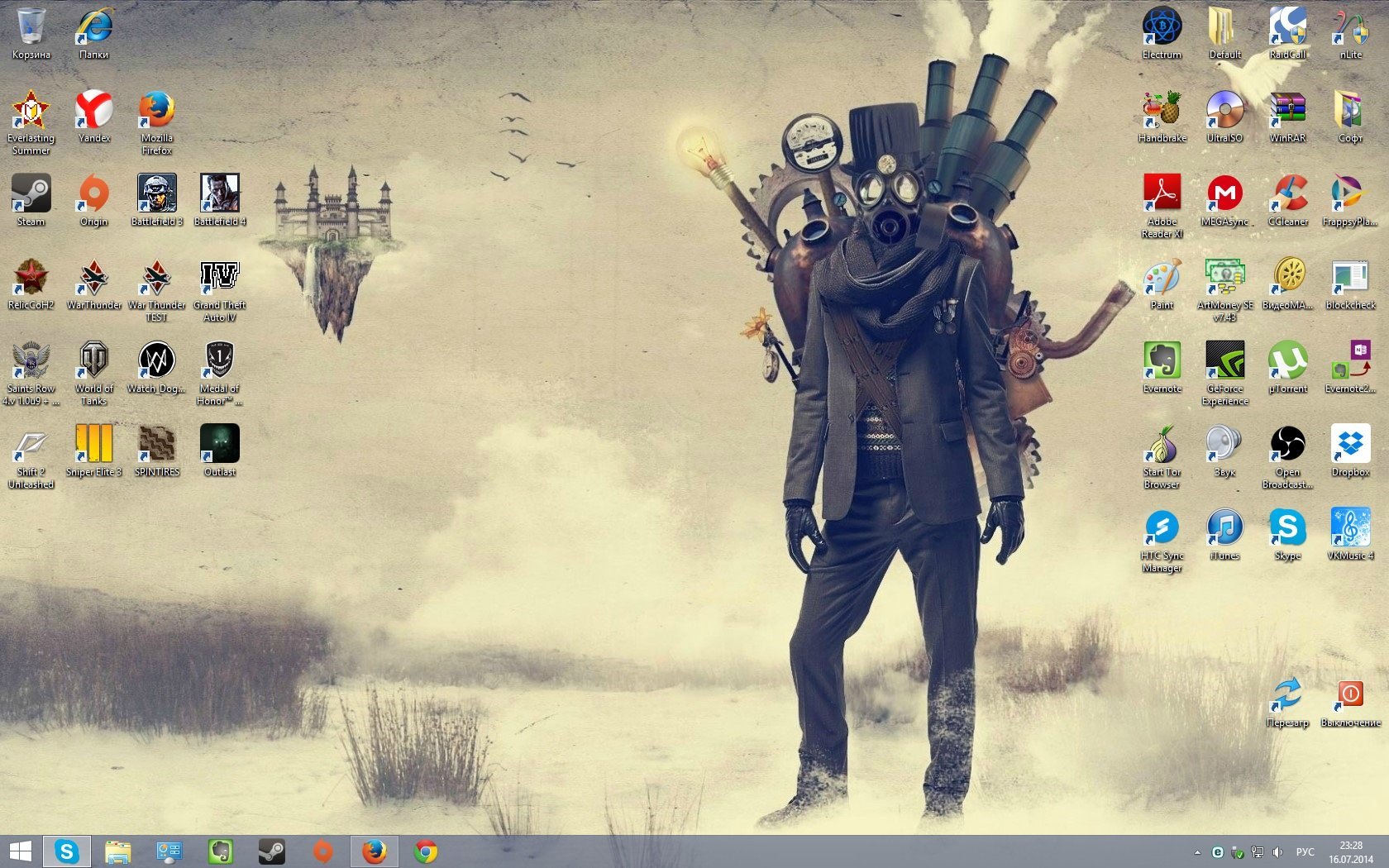This screenshot has width=1389, height=868.
Task: Switch to Skype on the taskbar
Action: click(67, 851)
